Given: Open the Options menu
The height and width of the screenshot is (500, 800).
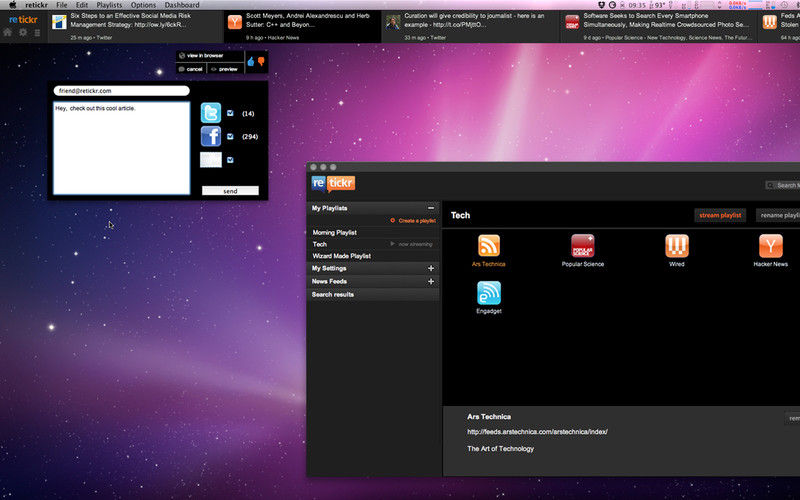Looking at the screenshot, I should coord(143,5).
